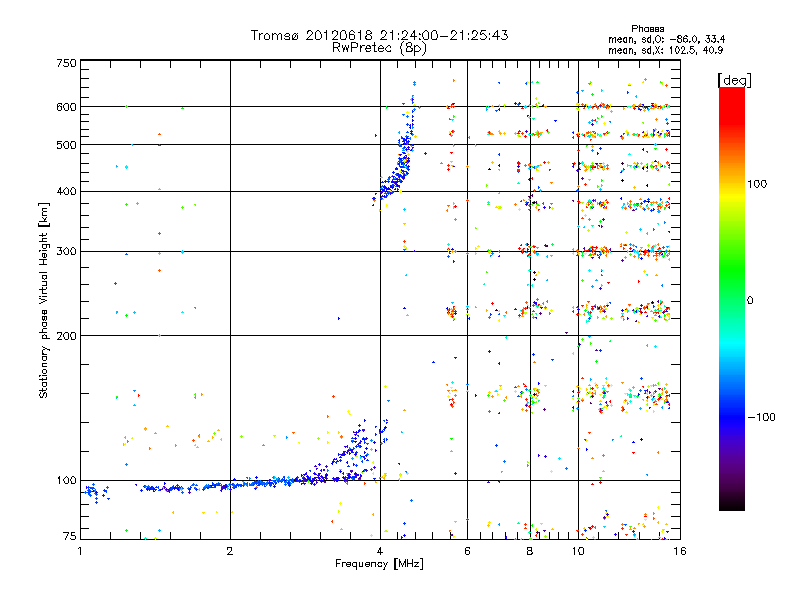Click the "[deg]" colorbar unit label
Viewport: 800px width, 600px height.
[734, 80]
